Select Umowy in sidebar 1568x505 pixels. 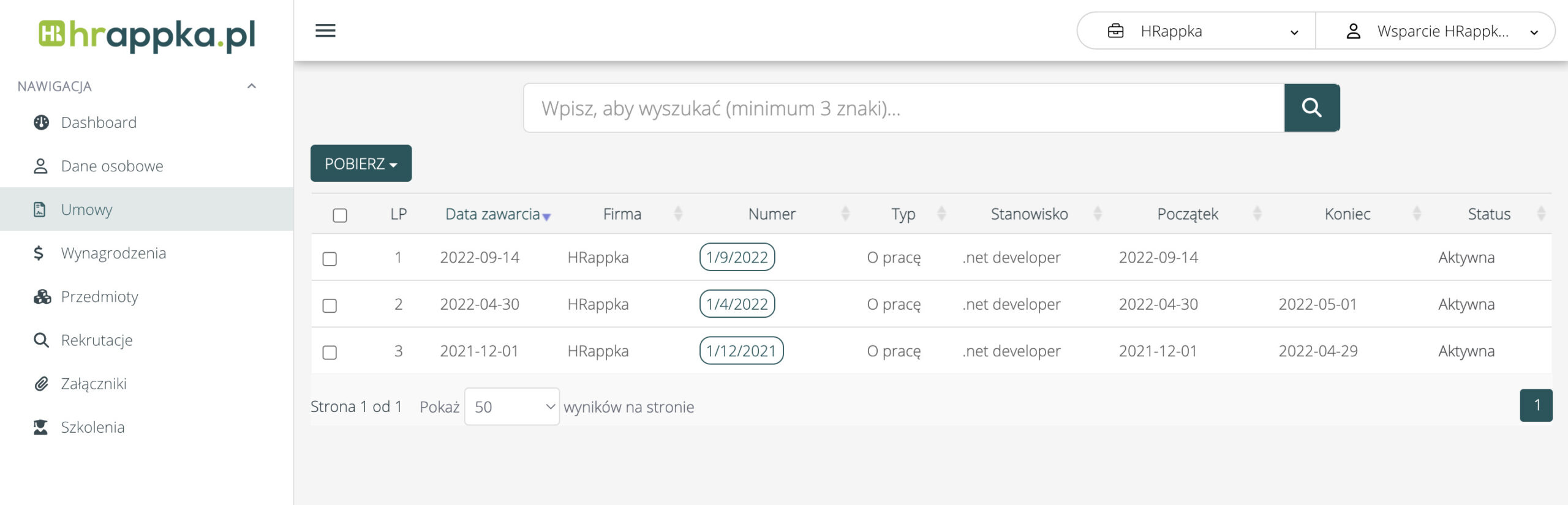(147, 209)
